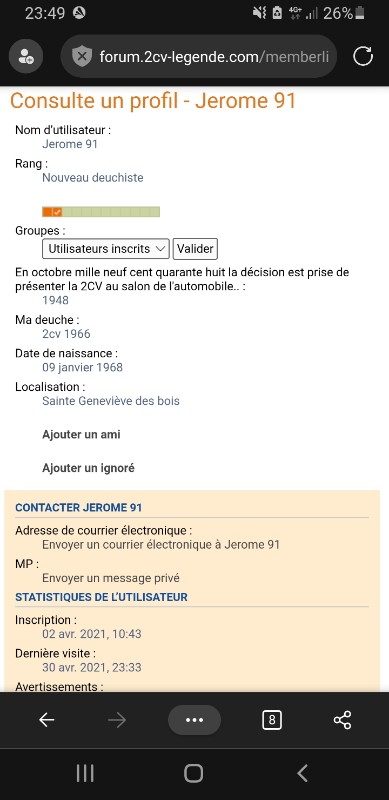The image size is (389, 800).
Task: Open the tab switcher showing 8 tabs
Action: click(x=272, y=720)
